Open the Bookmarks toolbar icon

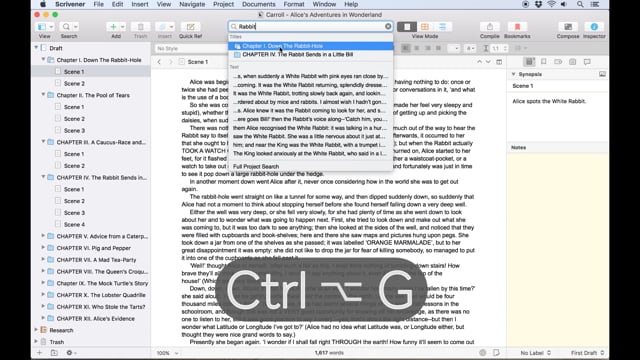[x=517, y=27]
